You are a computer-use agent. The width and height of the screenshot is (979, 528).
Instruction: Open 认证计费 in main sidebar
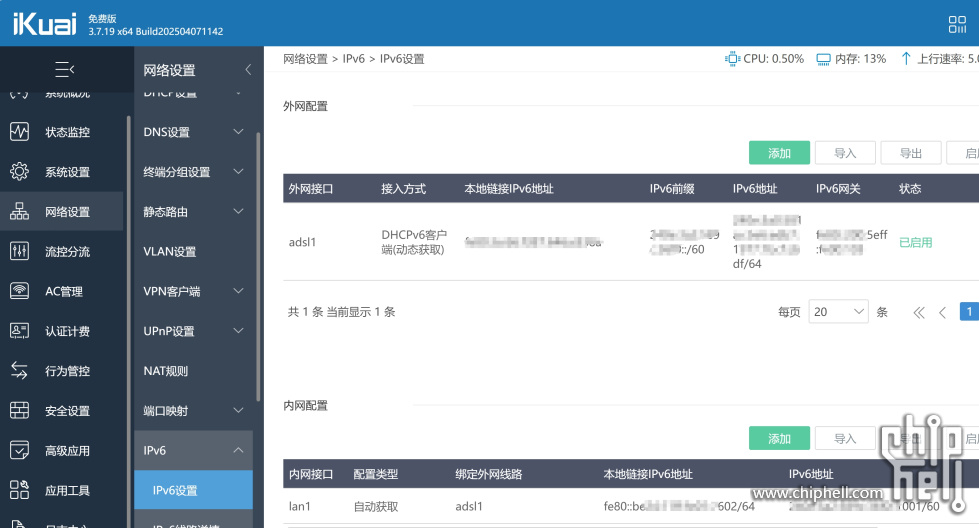pos(67,331)
